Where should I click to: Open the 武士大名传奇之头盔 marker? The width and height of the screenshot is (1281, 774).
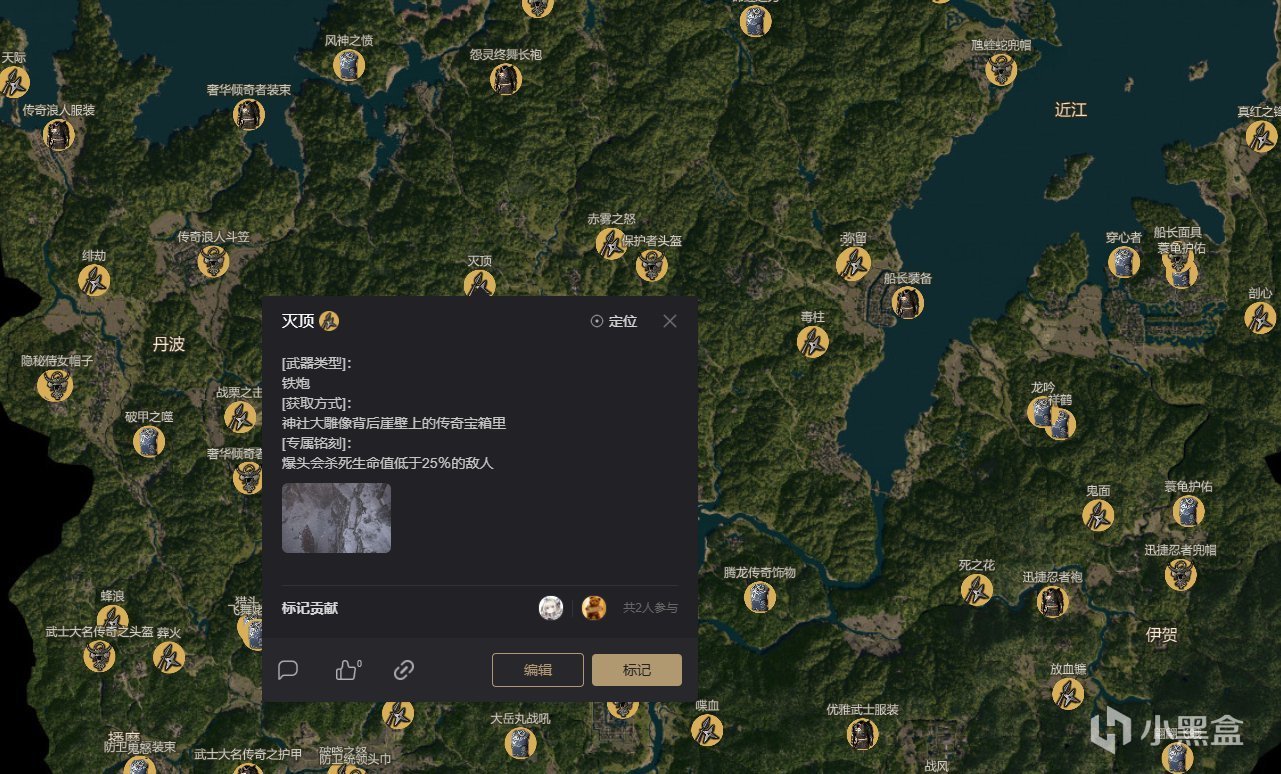[x=99, y=656]
